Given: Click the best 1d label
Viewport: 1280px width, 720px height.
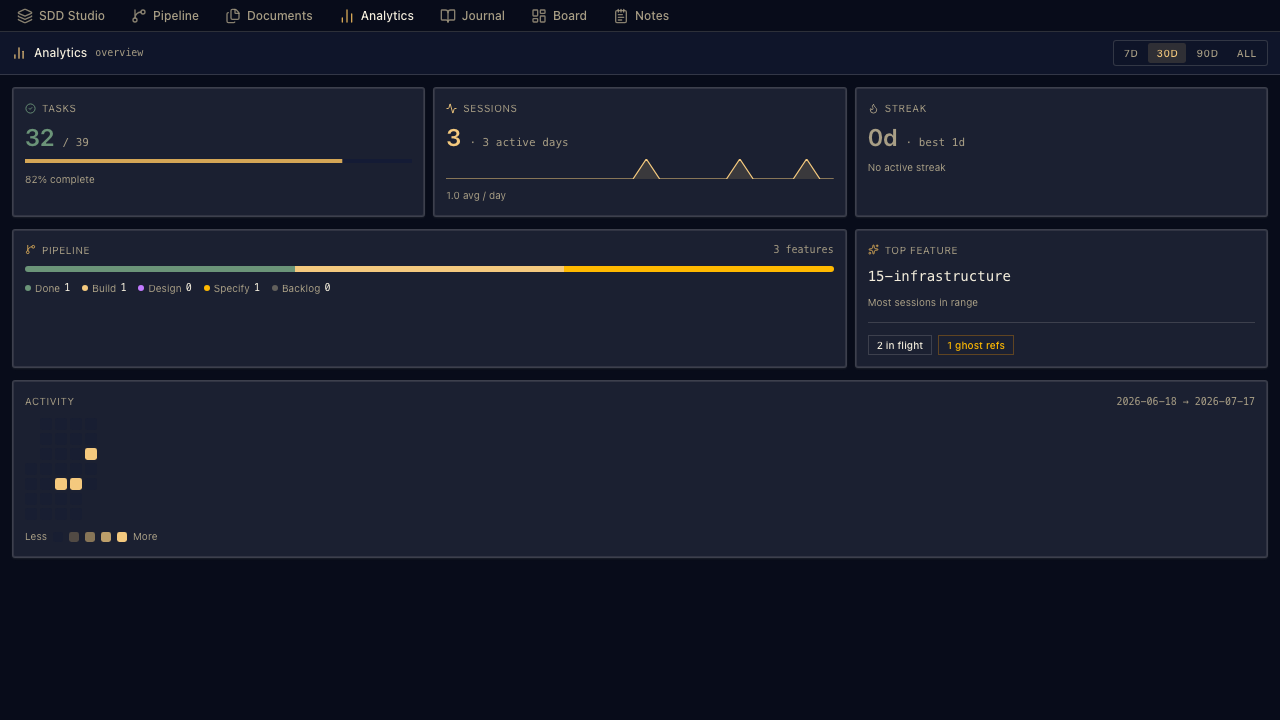Looking at the screenshot, I should pyautogui.click(x=942, y=142).
